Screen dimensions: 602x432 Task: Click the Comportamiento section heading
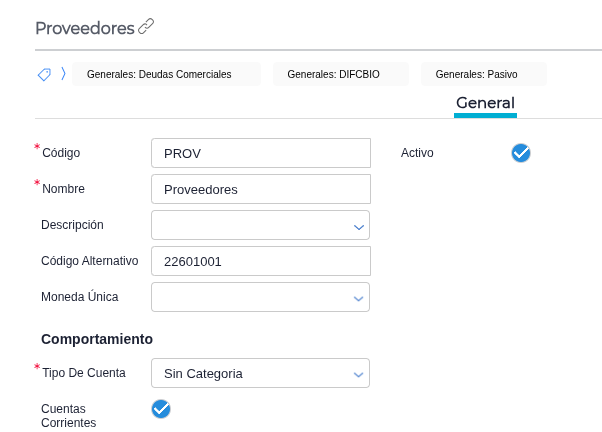click(97, 338)
